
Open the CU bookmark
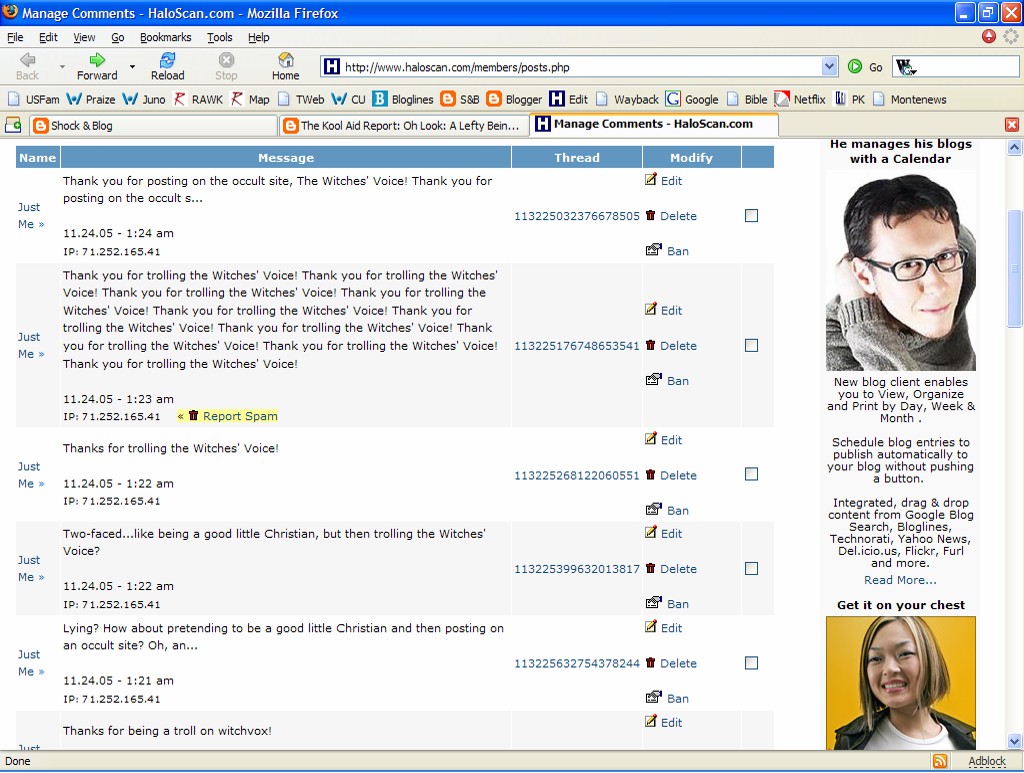(x=349, y=99)
